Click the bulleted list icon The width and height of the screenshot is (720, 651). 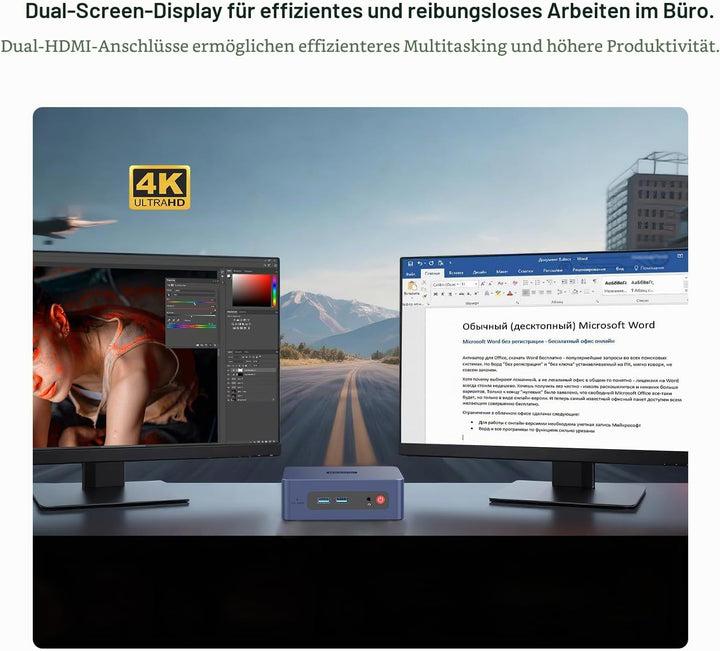click(525, 282)
